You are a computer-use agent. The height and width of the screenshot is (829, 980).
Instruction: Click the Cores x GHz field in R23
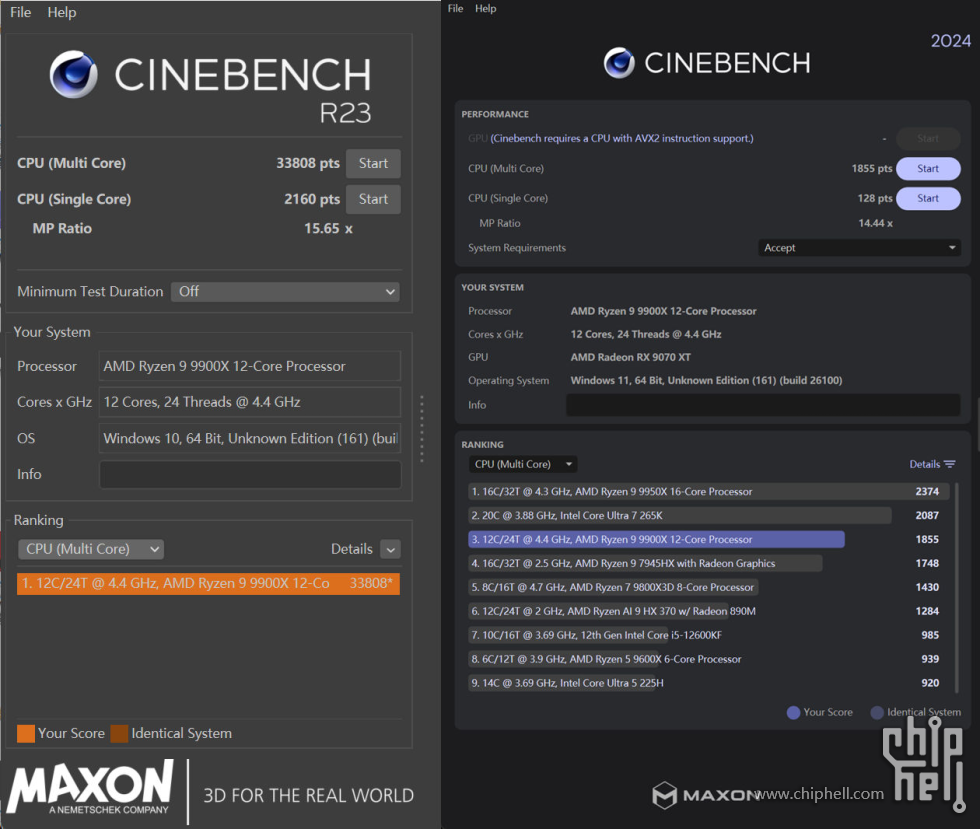[250, 402]
